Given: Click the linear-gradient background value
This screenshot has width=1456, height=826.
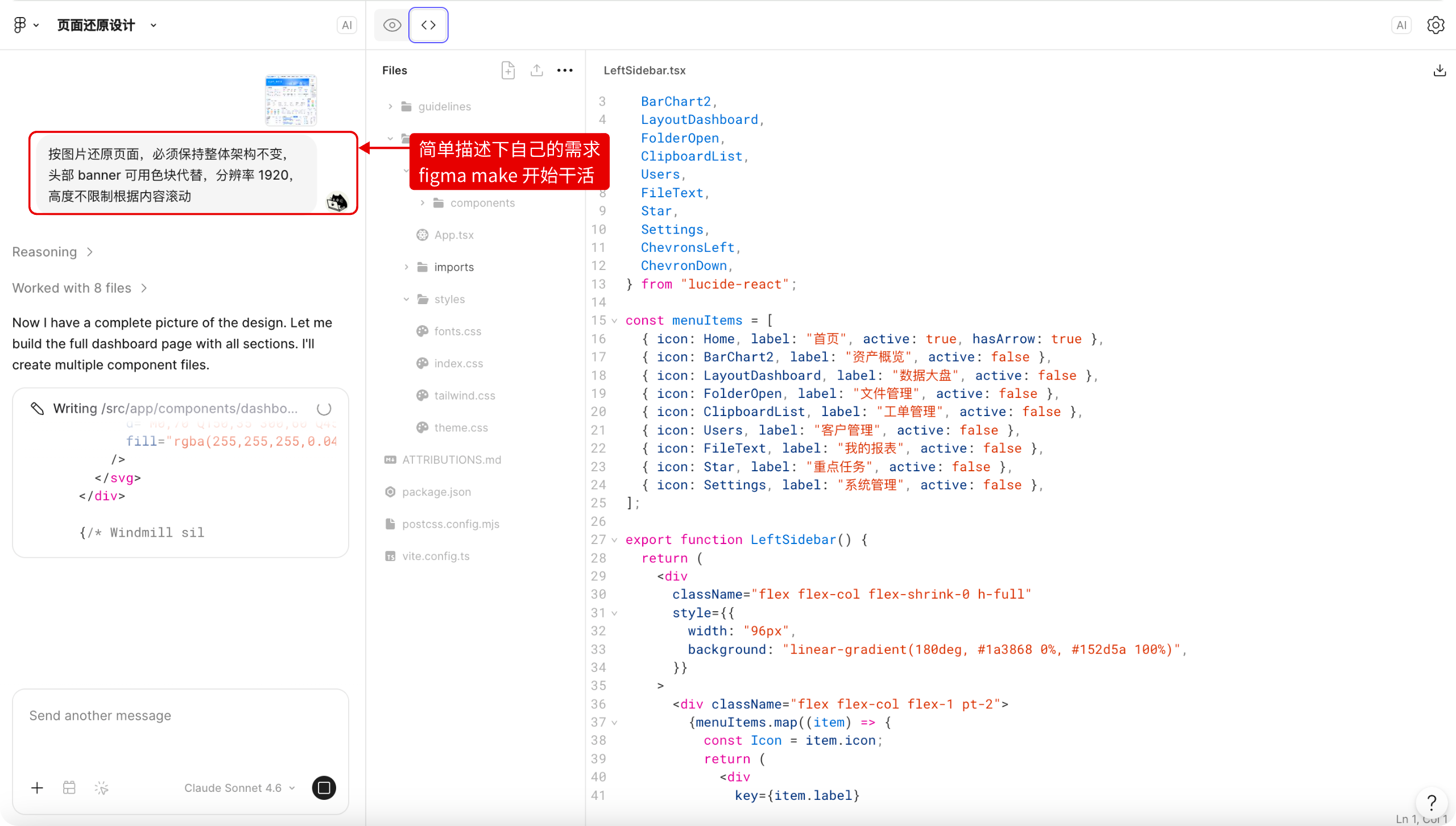Looking at the screenshot, I should (981, 650).
